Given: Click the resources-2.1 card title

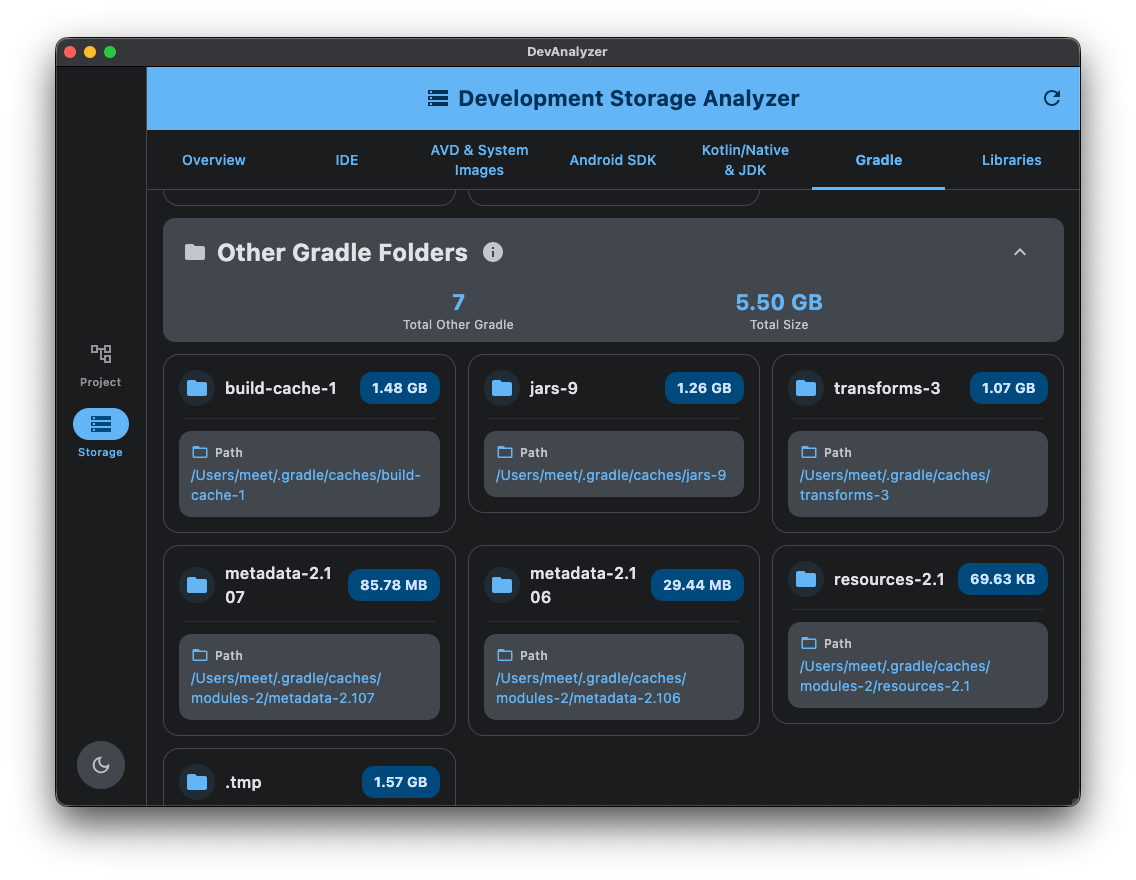Looking at the screenshot, I should click(889, 579).
